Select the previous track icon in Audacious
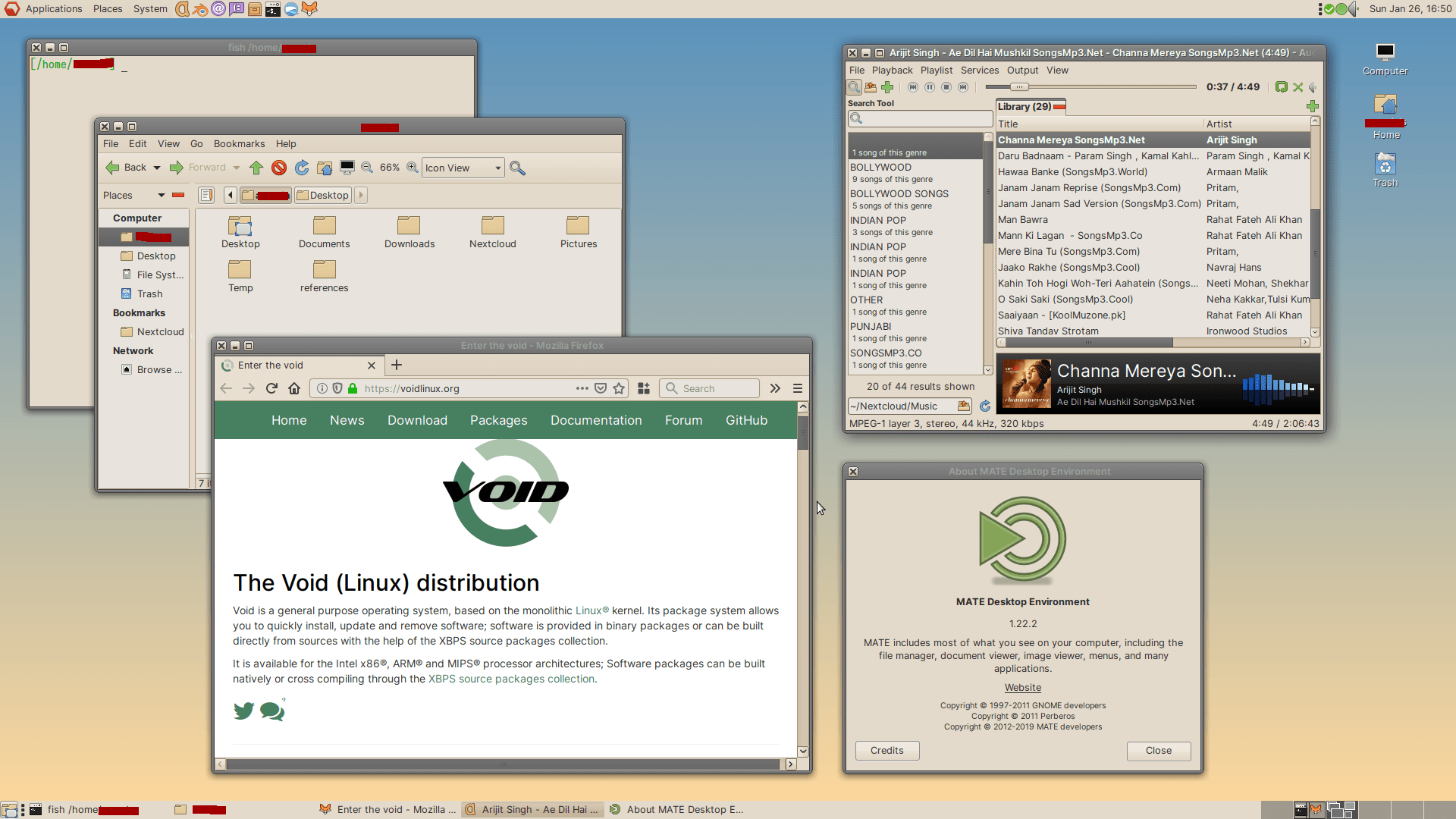Screen dimensions: 1456x819 coord(912,86)
